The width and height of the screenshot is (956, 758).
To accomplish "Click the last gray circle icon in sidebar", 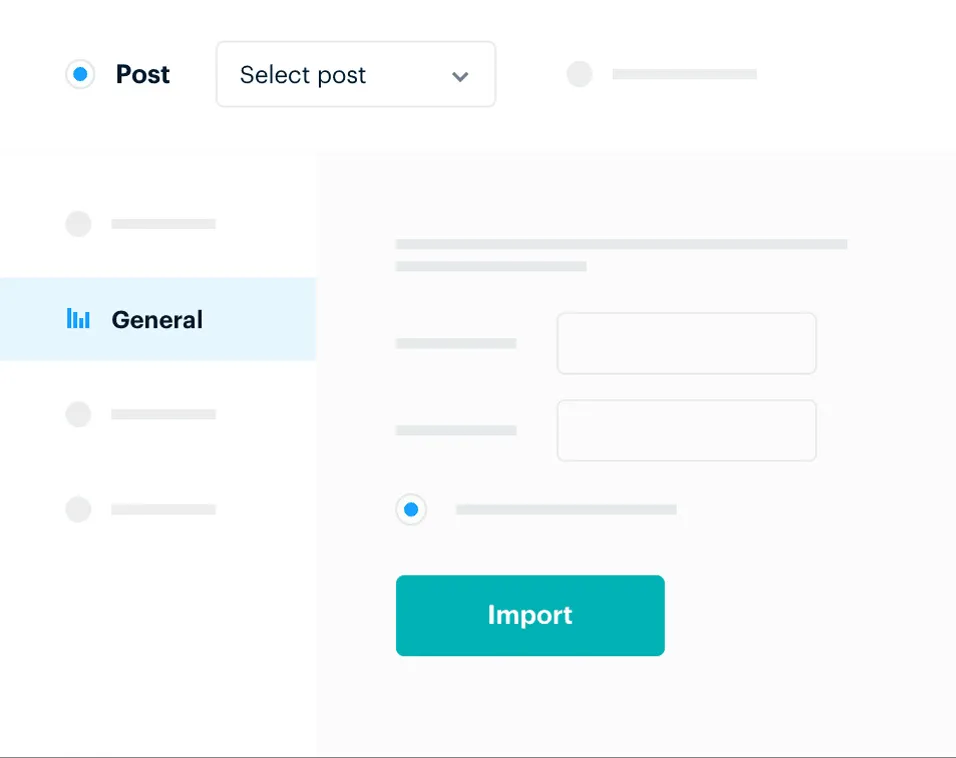I will click(79, 509).
